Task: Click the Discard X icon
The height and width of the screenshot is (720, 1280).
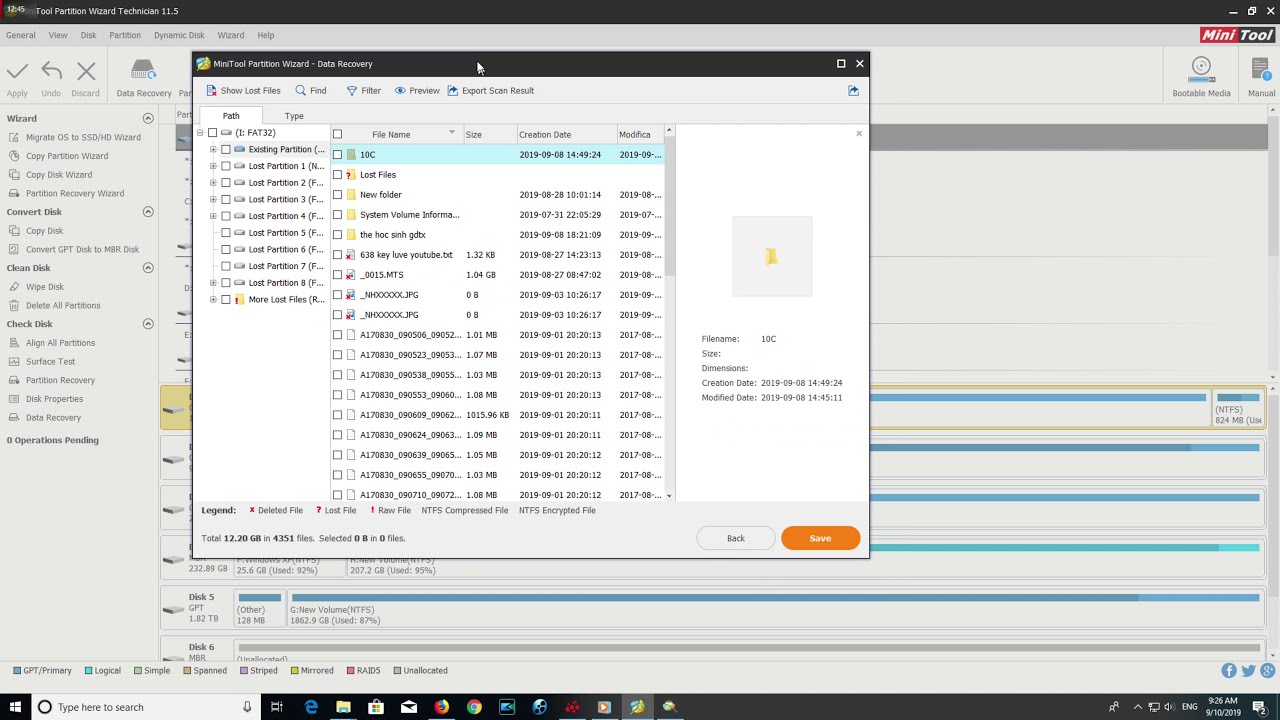Action: pyautogui.click(x=86, y=72)
